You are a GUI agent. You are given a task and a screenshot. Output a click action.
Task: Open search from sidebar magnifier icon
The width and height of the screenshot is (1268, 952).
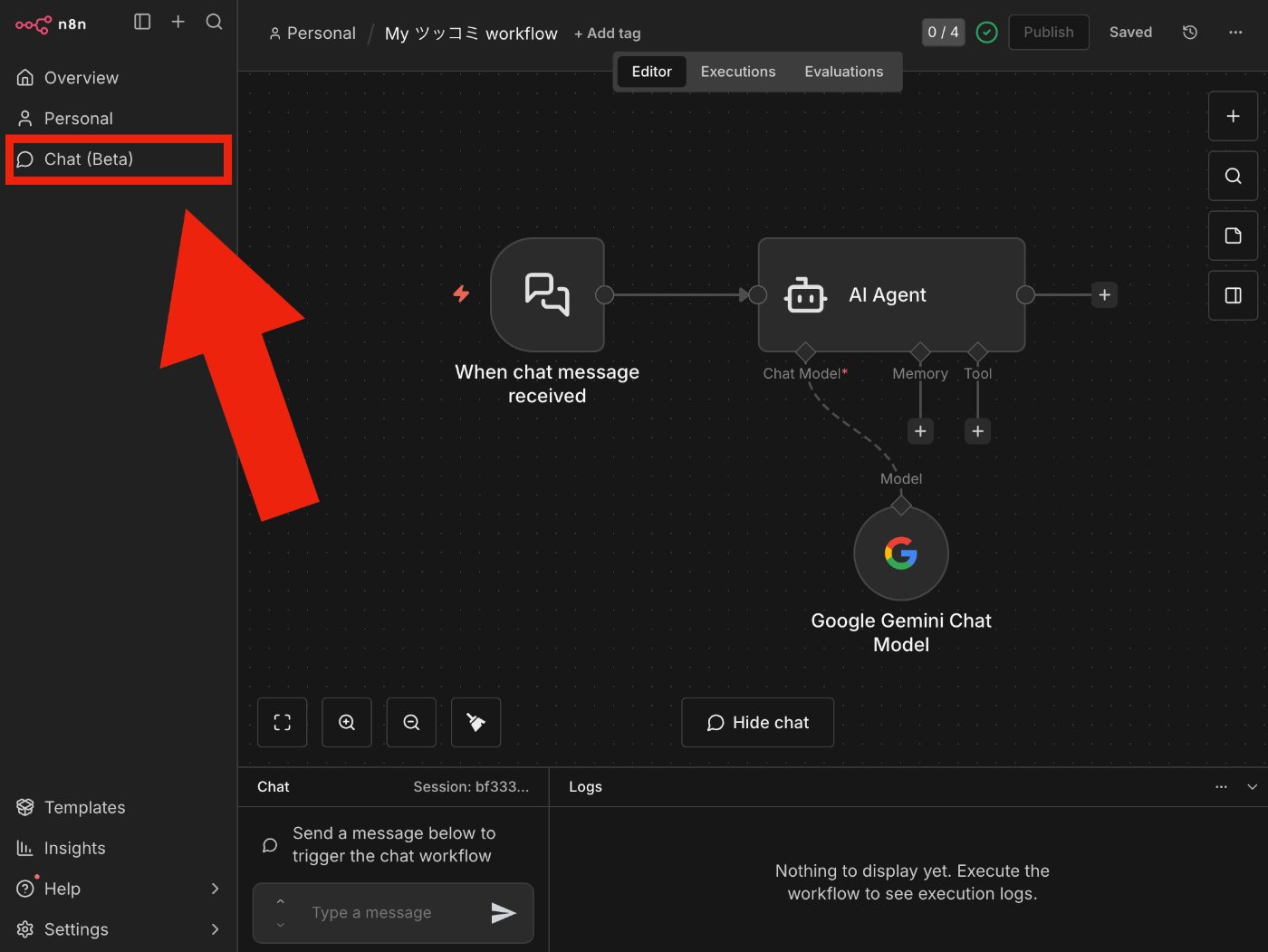click(x=214, y=22)
